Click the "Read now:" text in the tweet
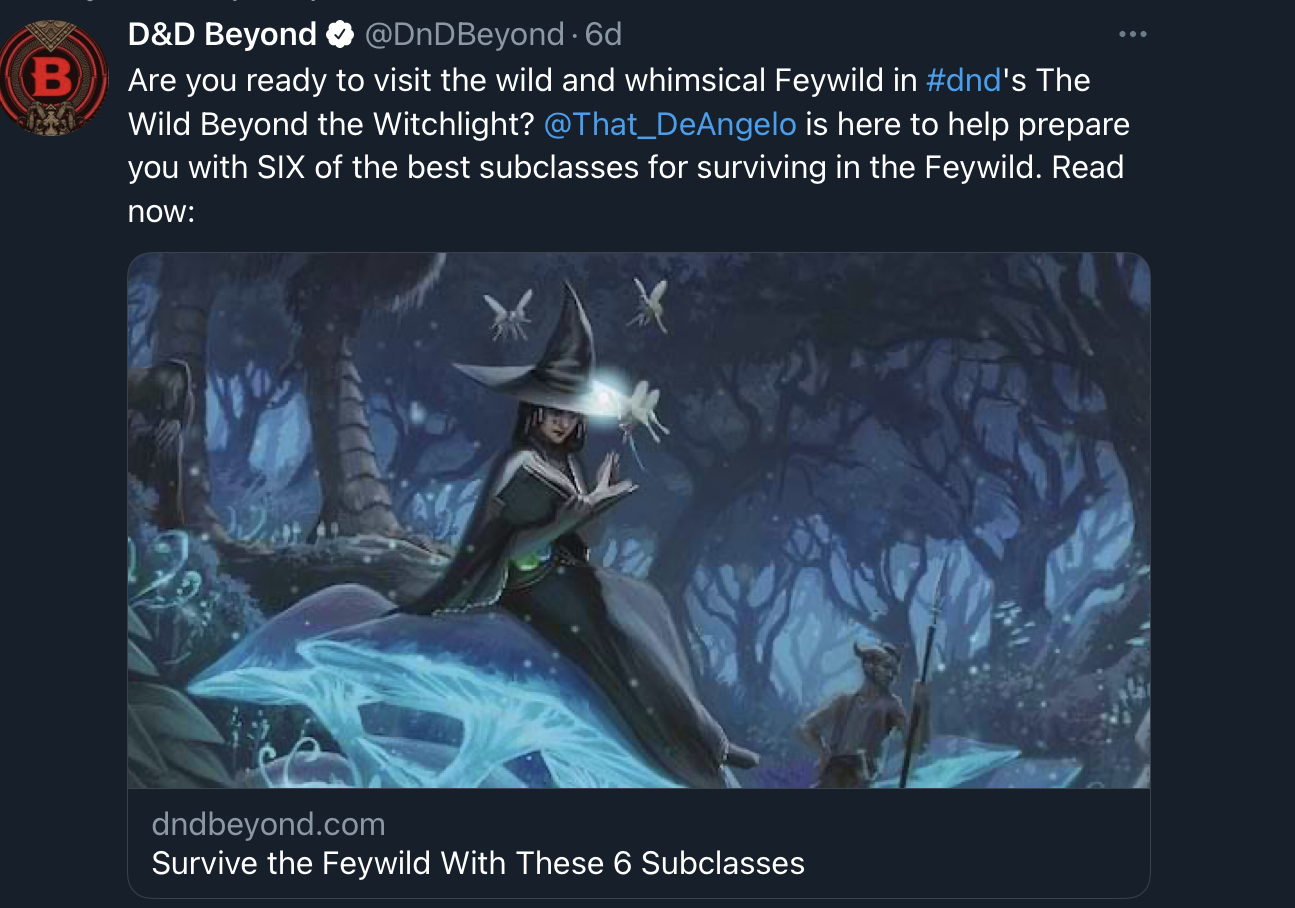This screenshot has height=908, width=1295. tap(1088, 168)
